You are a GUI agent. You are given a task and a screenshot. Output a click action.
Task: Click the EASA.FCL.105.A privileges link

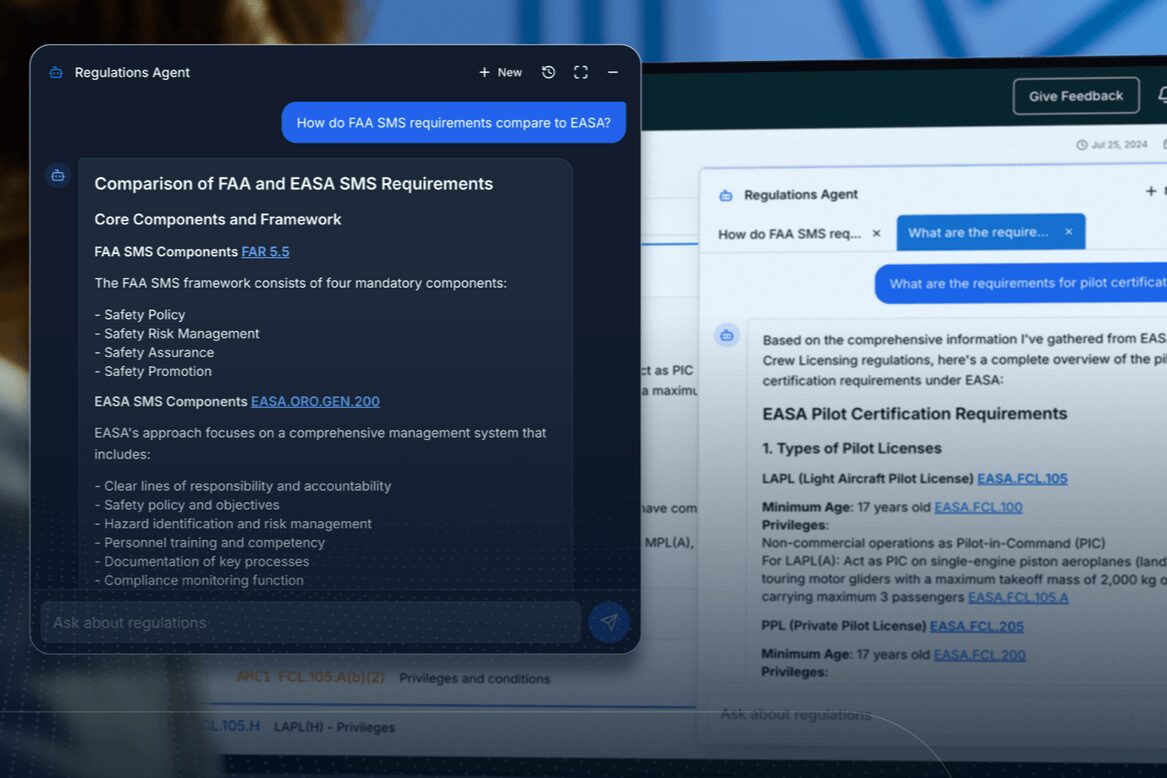(1019, 597)
